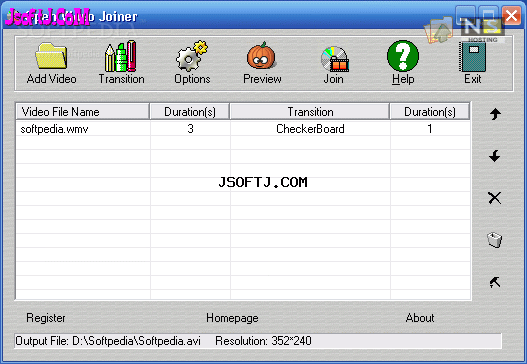Screen dimensions: 527x364
Task: Move the selected video down with the arrow
Action: click(495, 156)
